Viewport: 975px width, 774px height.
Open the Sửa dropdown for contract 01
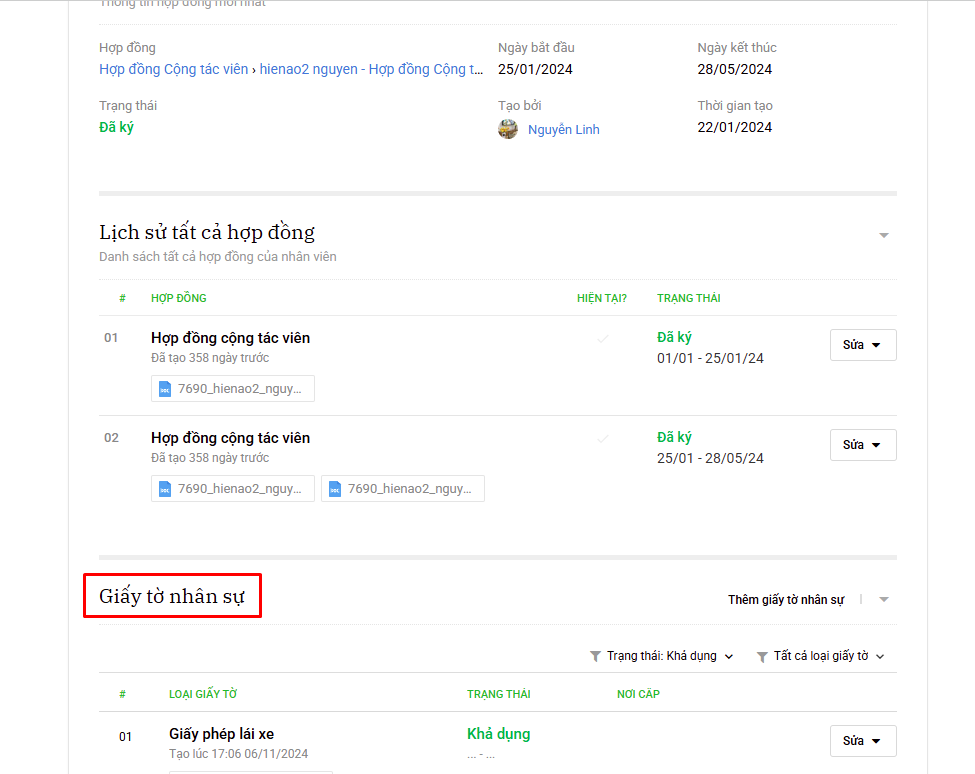click(x=863, y=345)
